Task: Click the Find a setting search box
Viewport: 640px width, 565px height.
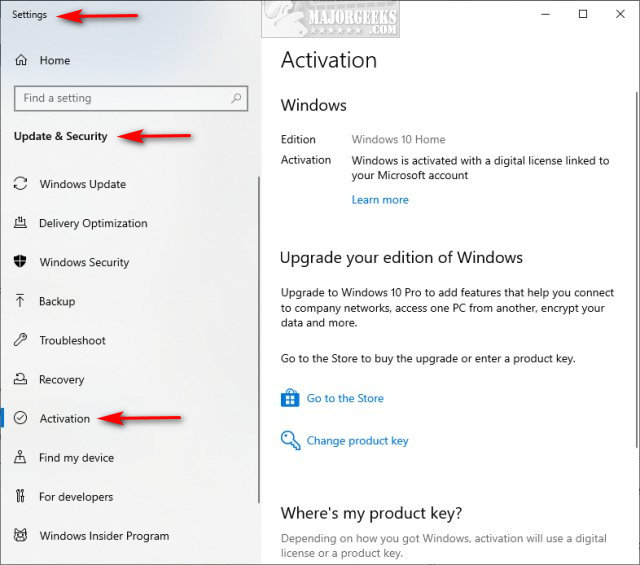Action: click(120, 98)
